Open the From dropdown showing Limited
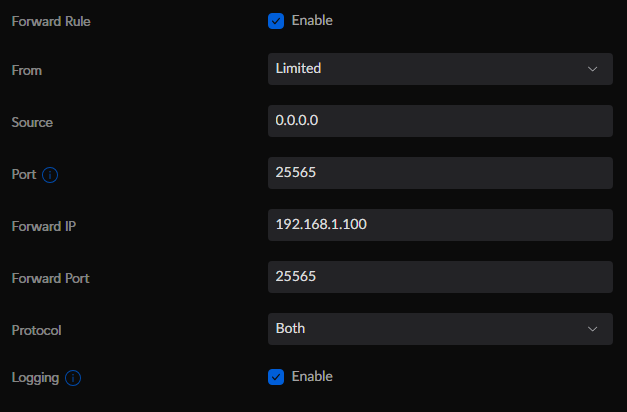 [x=439, y=69]
